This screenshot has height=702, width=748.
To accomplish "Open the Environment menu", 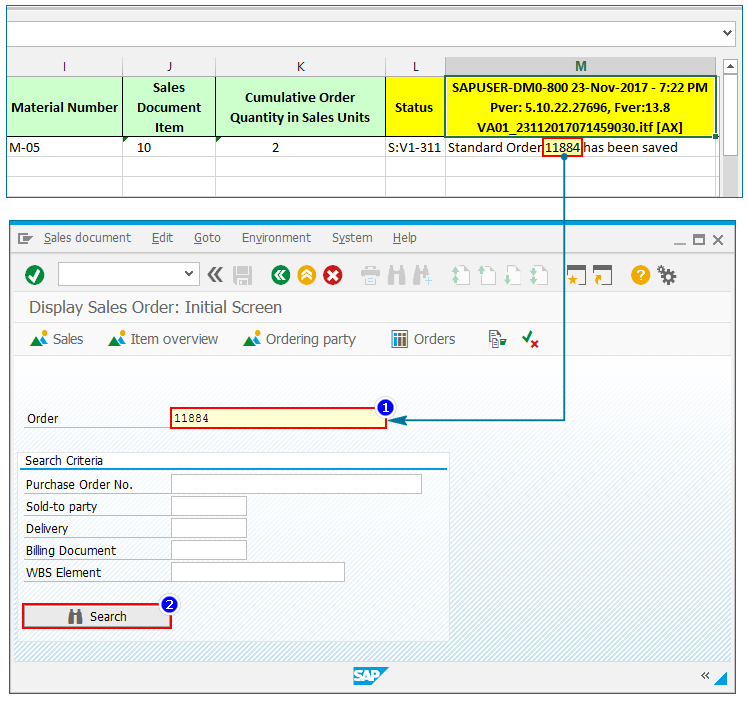I will (276, 238).
